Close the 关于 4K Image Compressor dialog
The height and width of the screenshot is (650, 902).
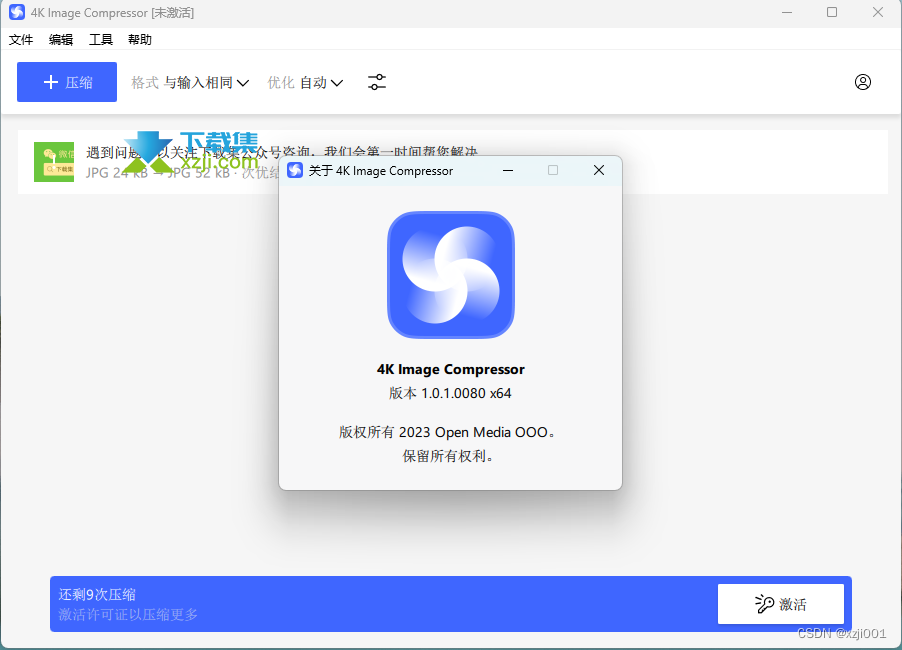[x=599, y=170]
